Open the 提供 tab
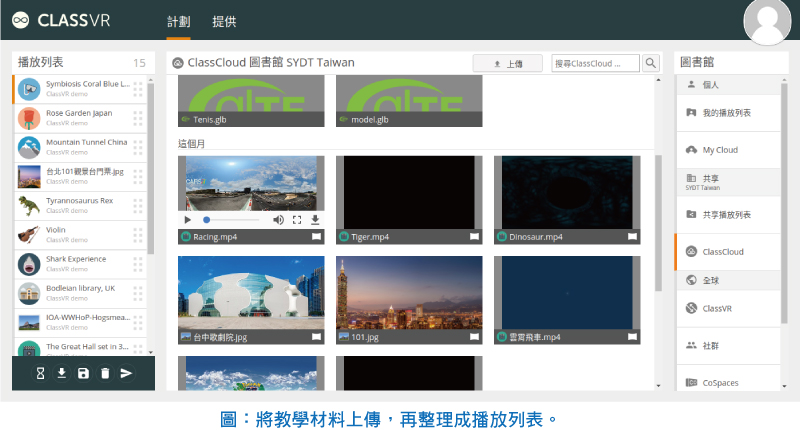This screenshot has height=430, width=800. pos(225,21)
